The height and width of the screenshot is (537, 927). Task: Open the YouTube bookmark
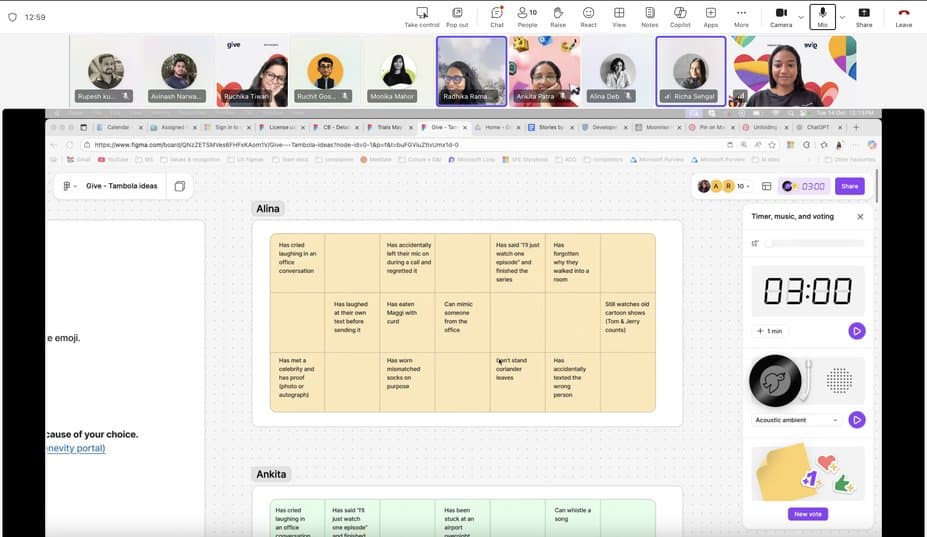[113, 160]
